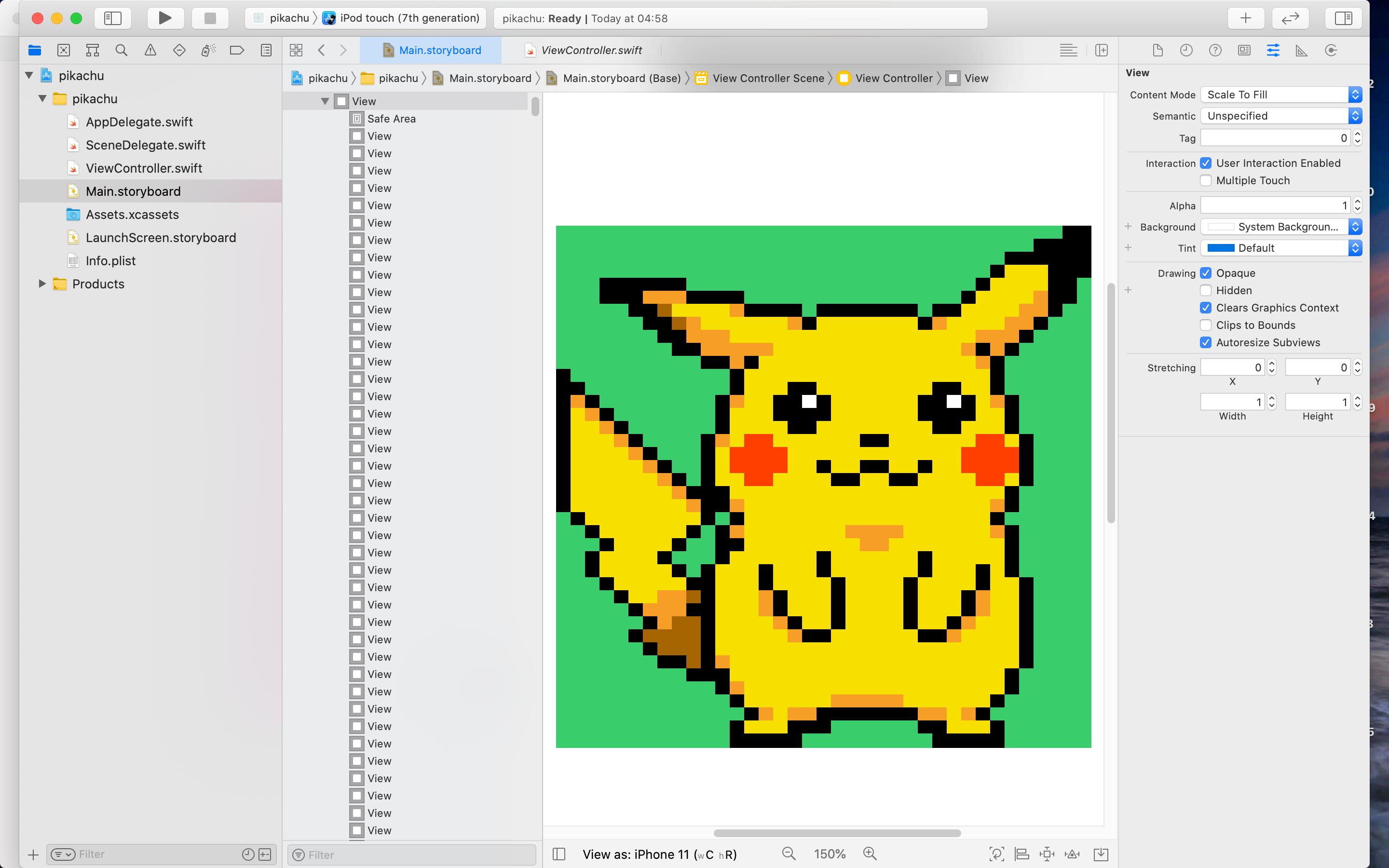Open the Tint color swatch
The height and width of the screenshot is (868, 1389).
tap(1220, 248)
